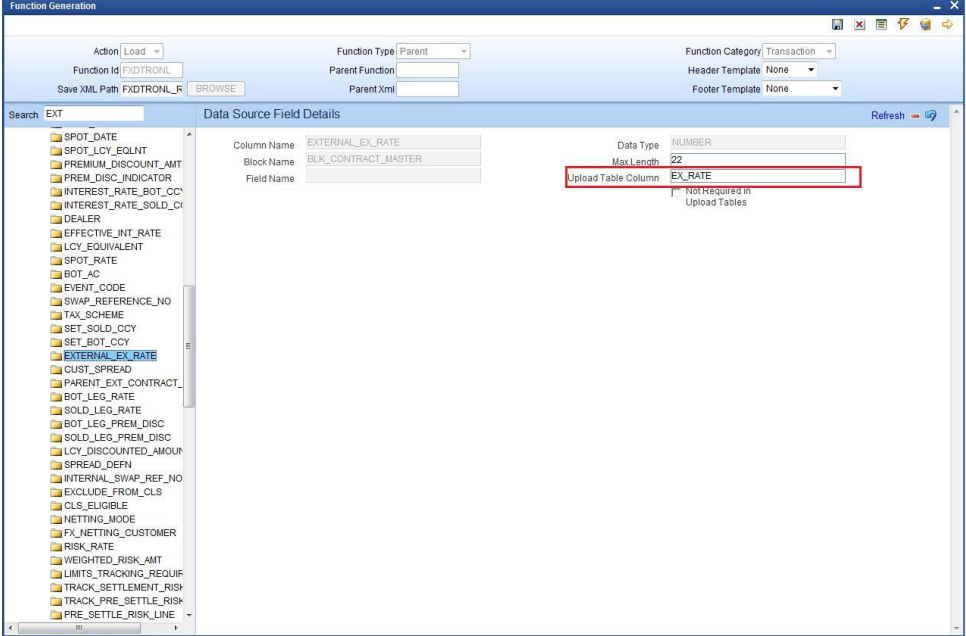
Task: Click folder icon of CLS_ELIGIBLE
Action: [x=56, y=505]
